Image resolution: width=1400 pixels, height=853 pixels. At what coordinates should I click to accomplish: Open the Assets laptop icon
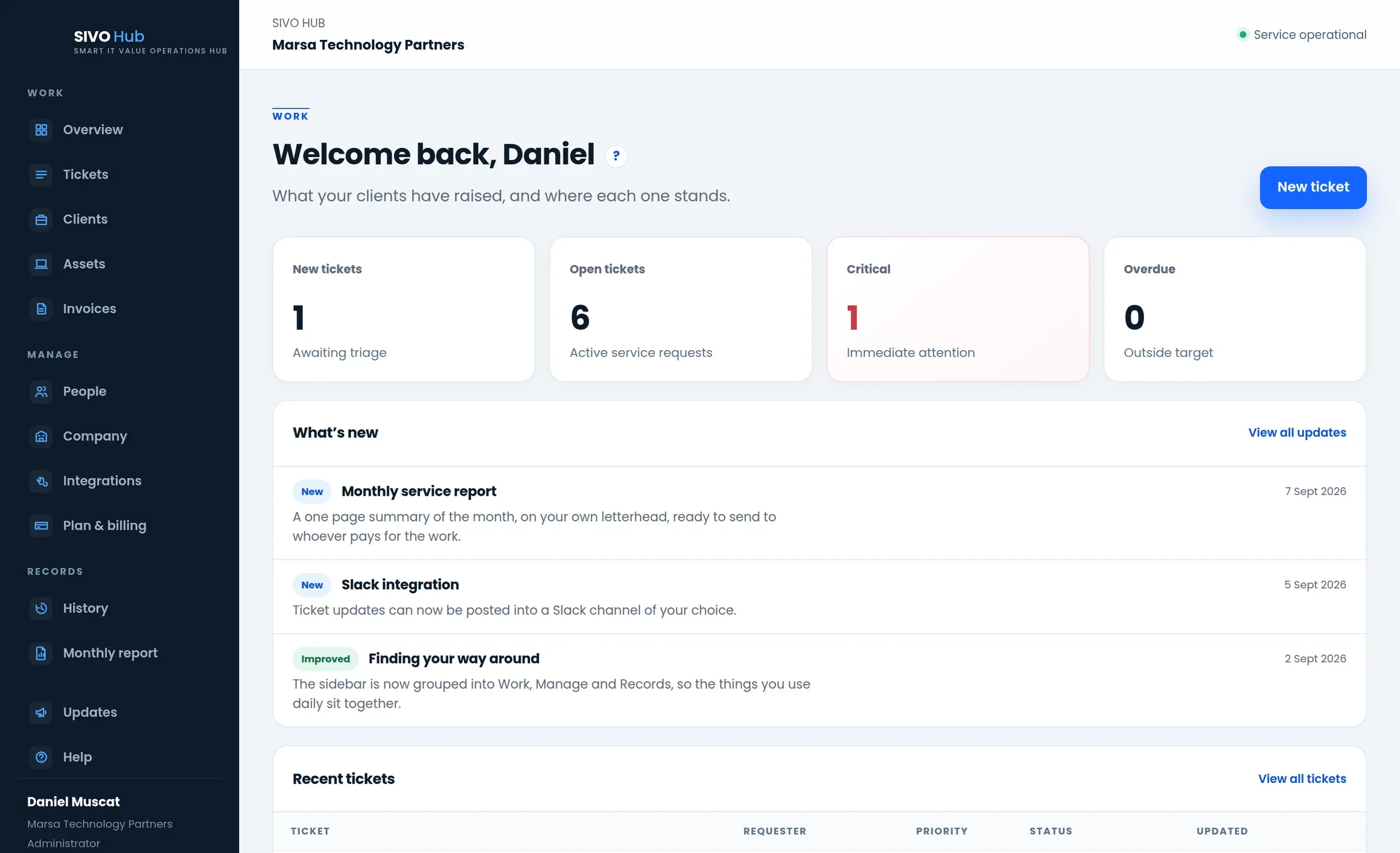pyautogui.click(x=41, y=264)
